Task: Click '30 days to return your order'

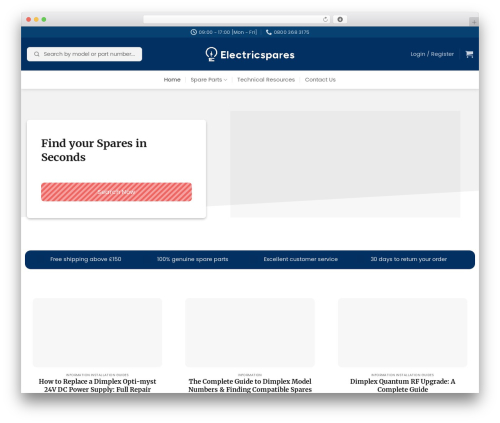Action: (409, 259)
